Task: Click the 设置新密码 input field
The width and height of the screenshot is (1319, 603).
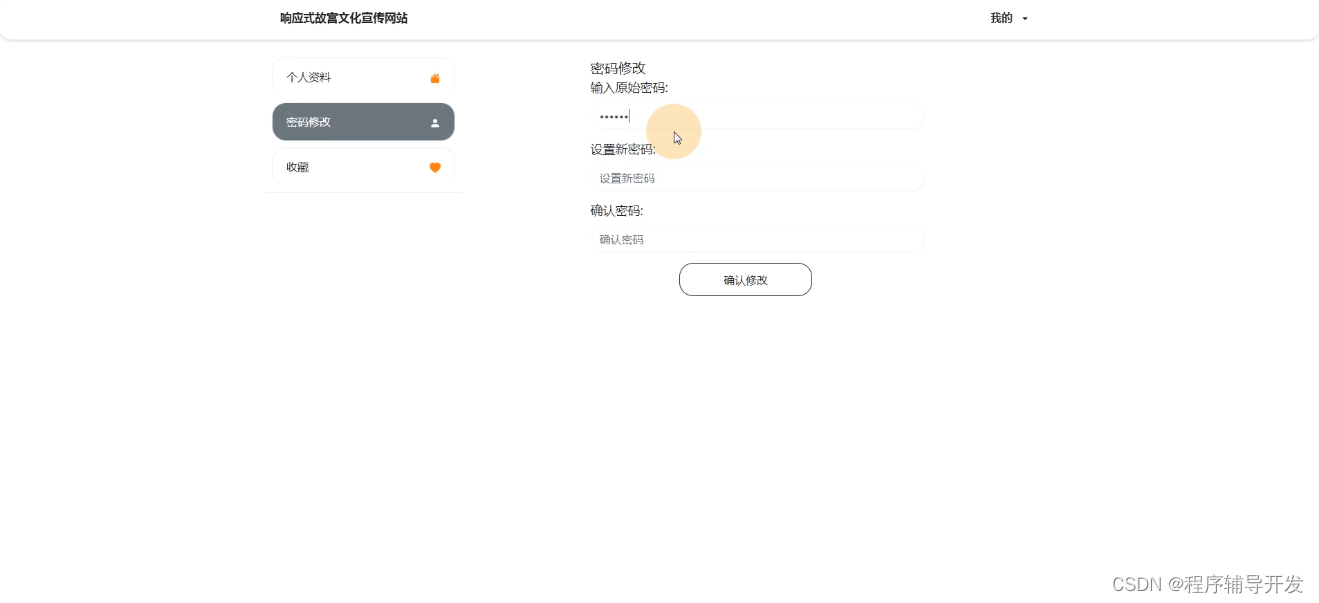Action: pyautogui.click(x=757, y=178)
